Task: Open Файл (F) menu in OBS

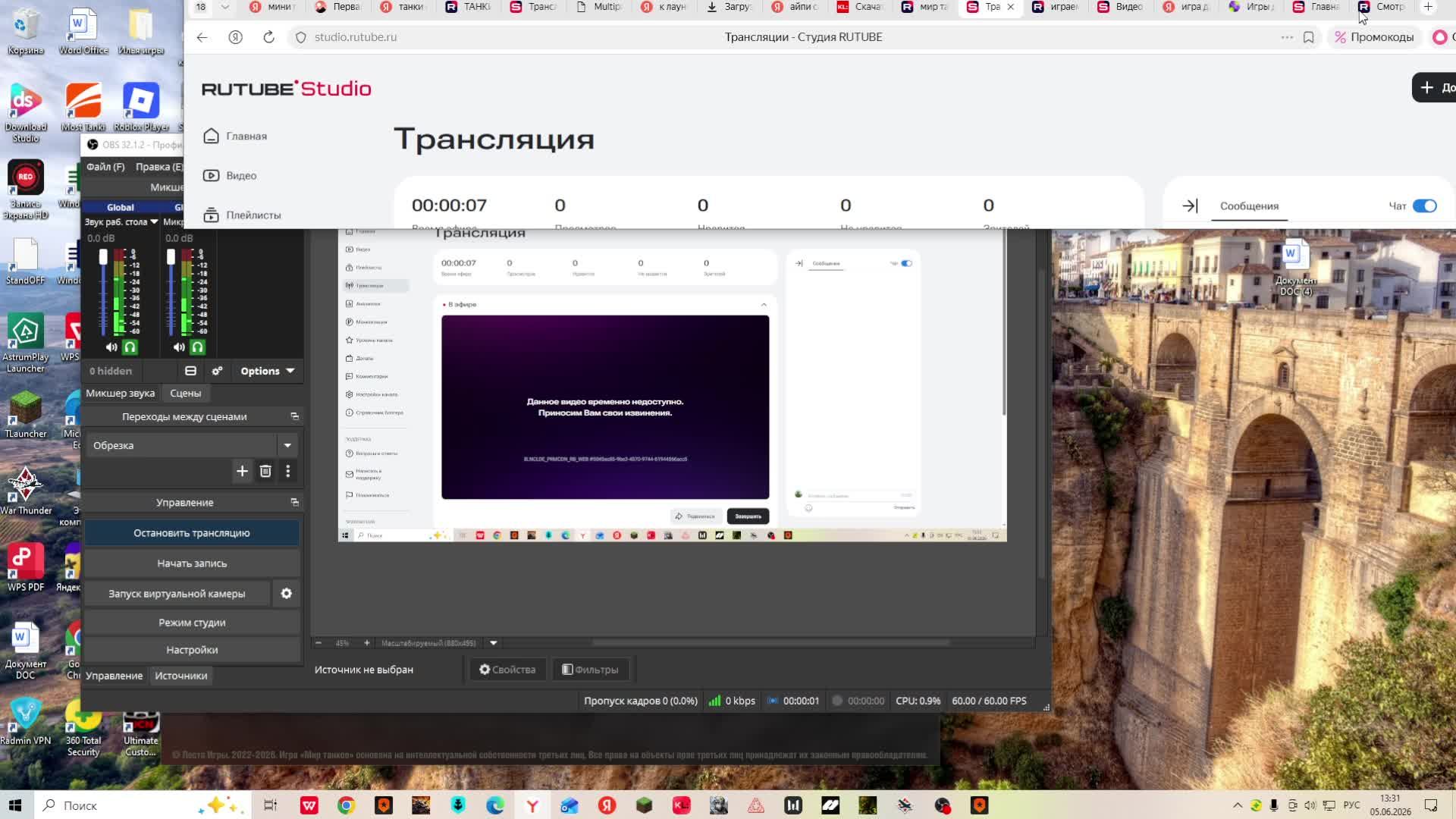Action: click(105, 167)
